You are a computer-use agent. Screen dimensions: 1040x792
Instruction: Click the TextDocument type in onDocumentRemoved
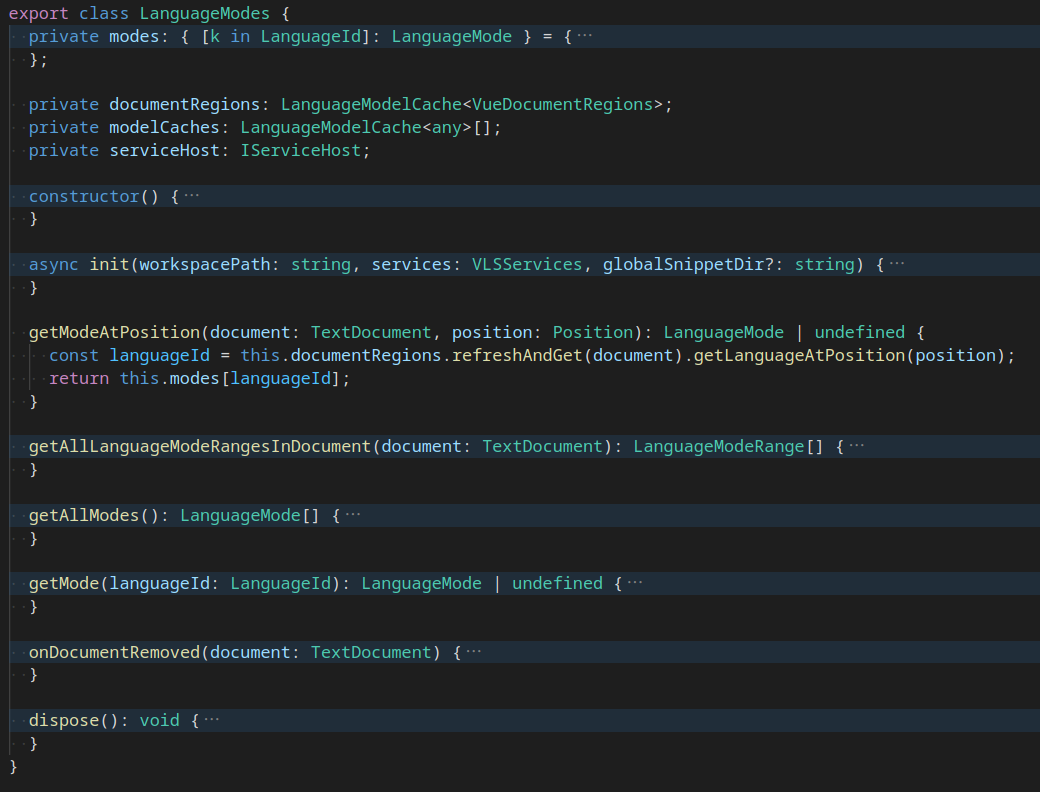coord(370,651)
